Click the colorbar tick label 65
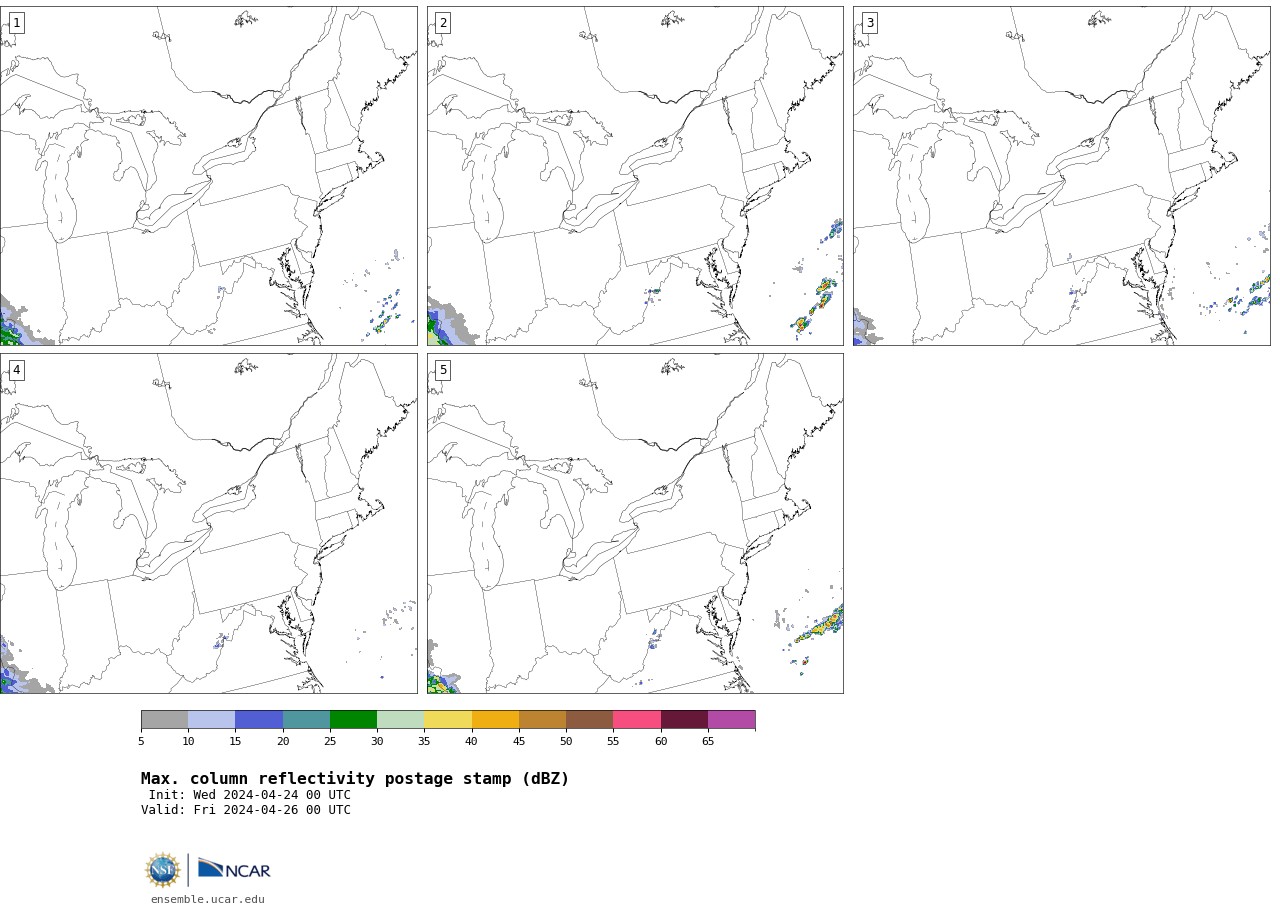The image size is (1280, 910). [x=708, y=742]
